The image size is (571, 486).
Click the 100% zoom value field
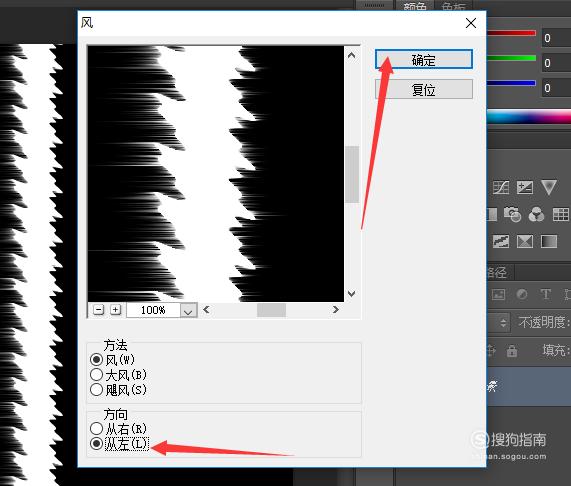click(153, 310)
